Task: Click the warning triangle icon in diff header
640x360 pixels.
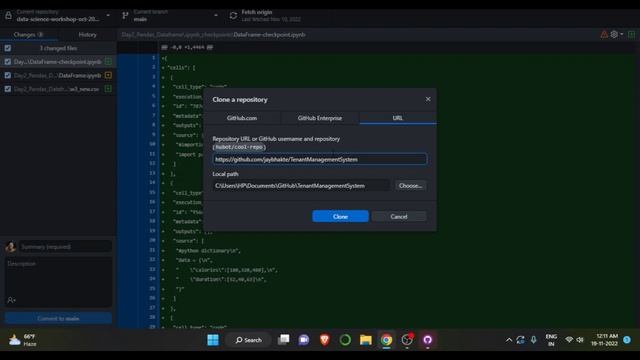Action: coord(604,35)
